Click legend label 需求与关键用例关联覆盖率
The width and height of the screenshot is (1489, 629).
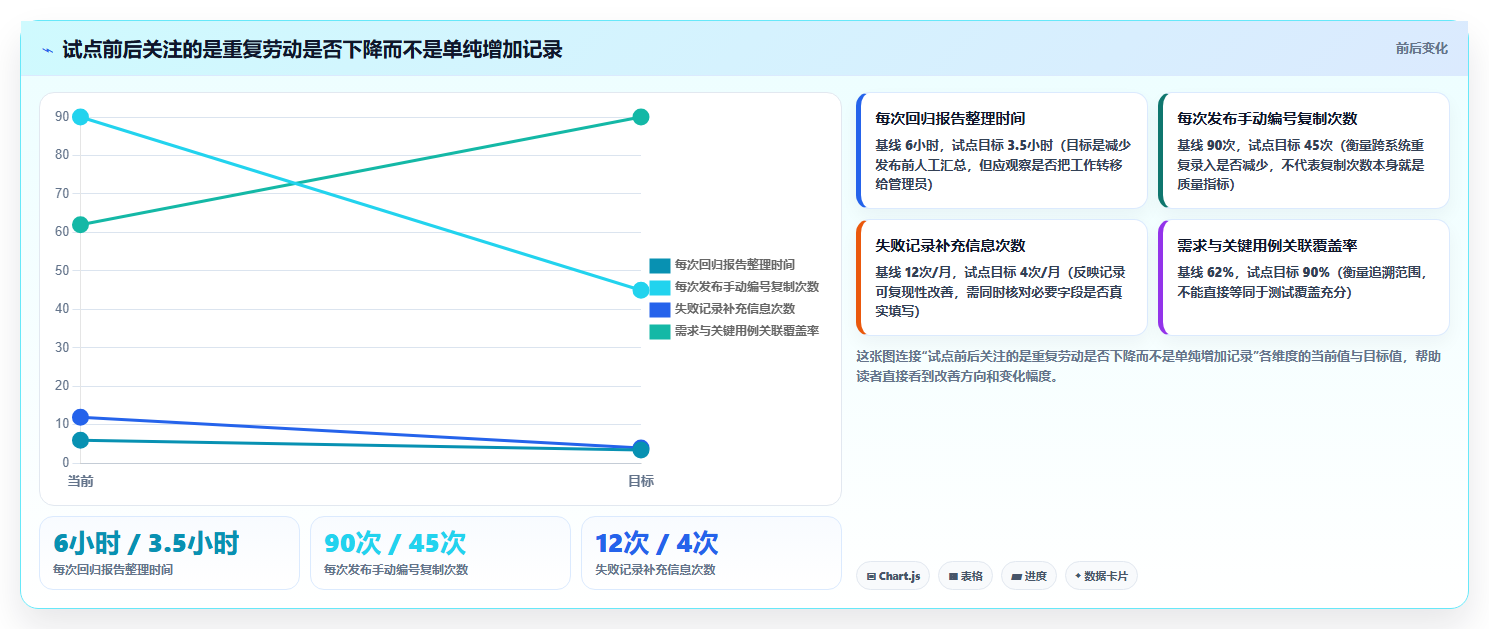[x=747, y=331]
